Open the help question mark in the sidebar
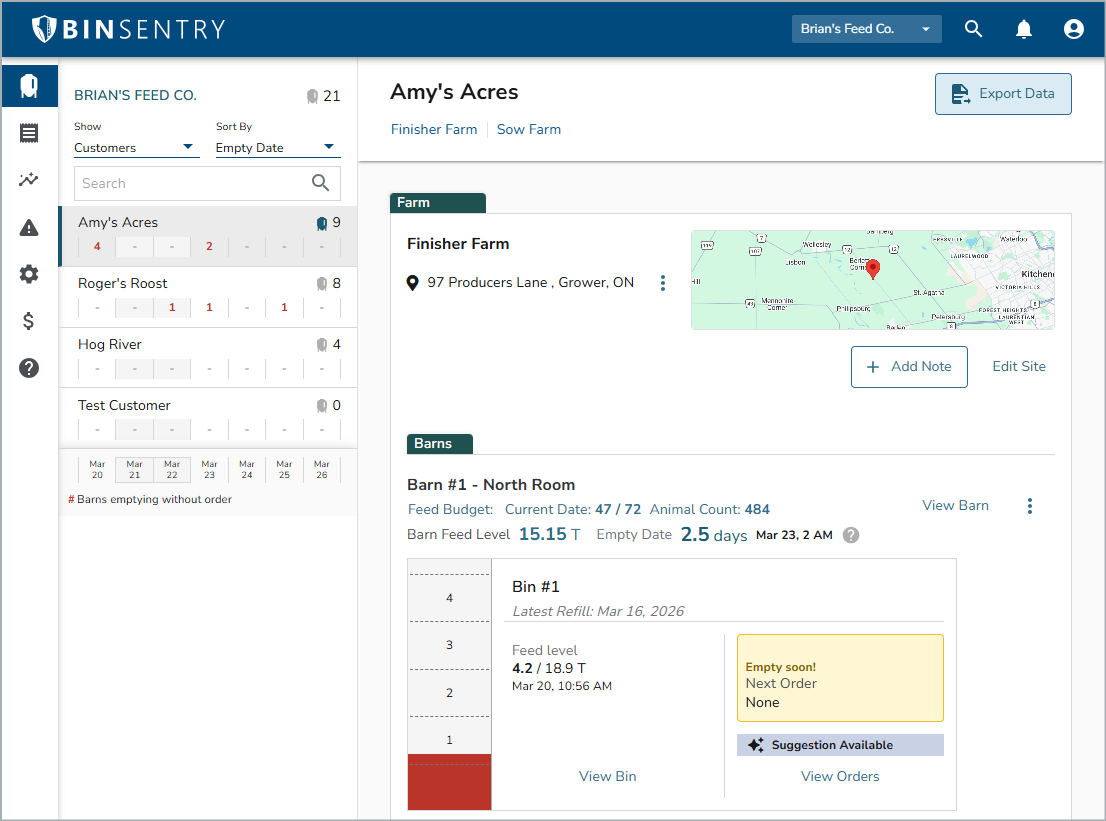Screen dimensions: 1106x821 (x=29, y=368)
